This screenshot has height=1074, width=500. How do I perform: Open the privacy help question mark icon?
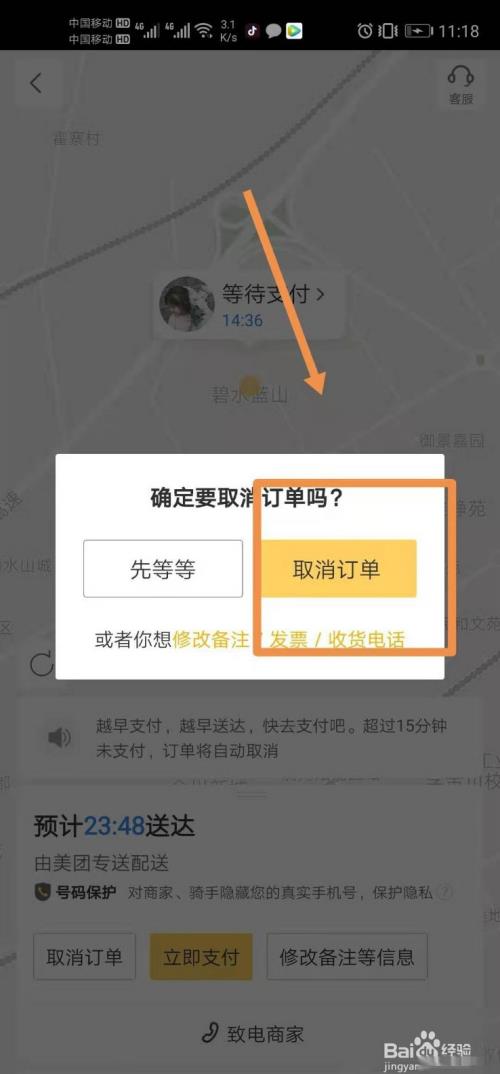click(x=446, y=893)
